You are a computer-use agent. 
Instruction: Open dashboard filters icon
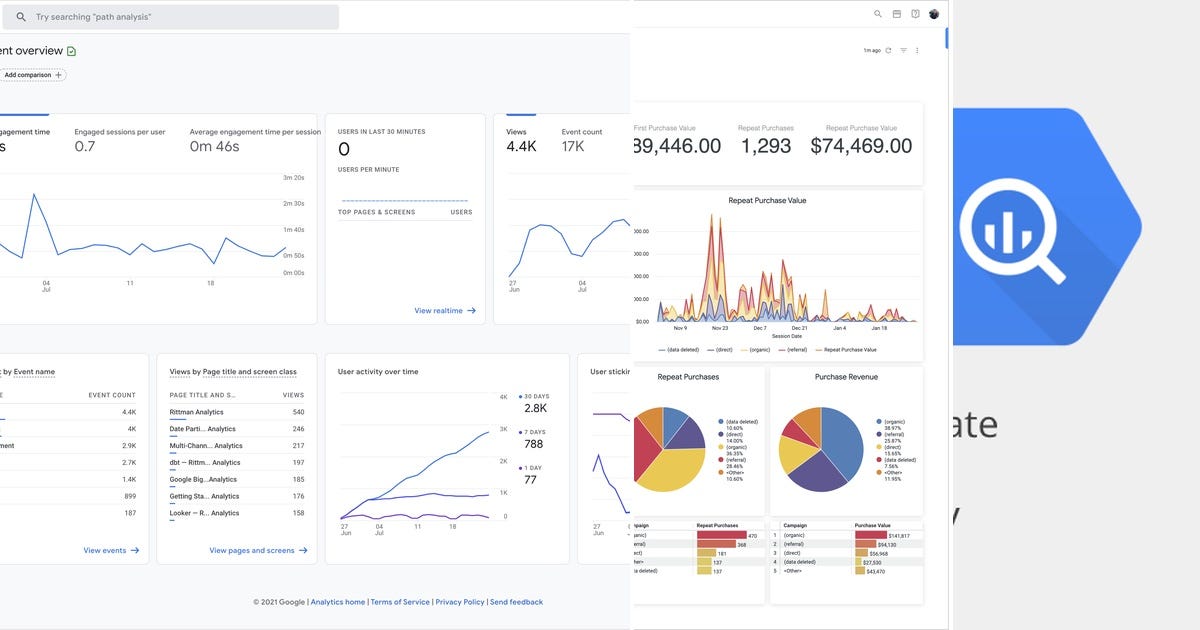pos(903,50)
